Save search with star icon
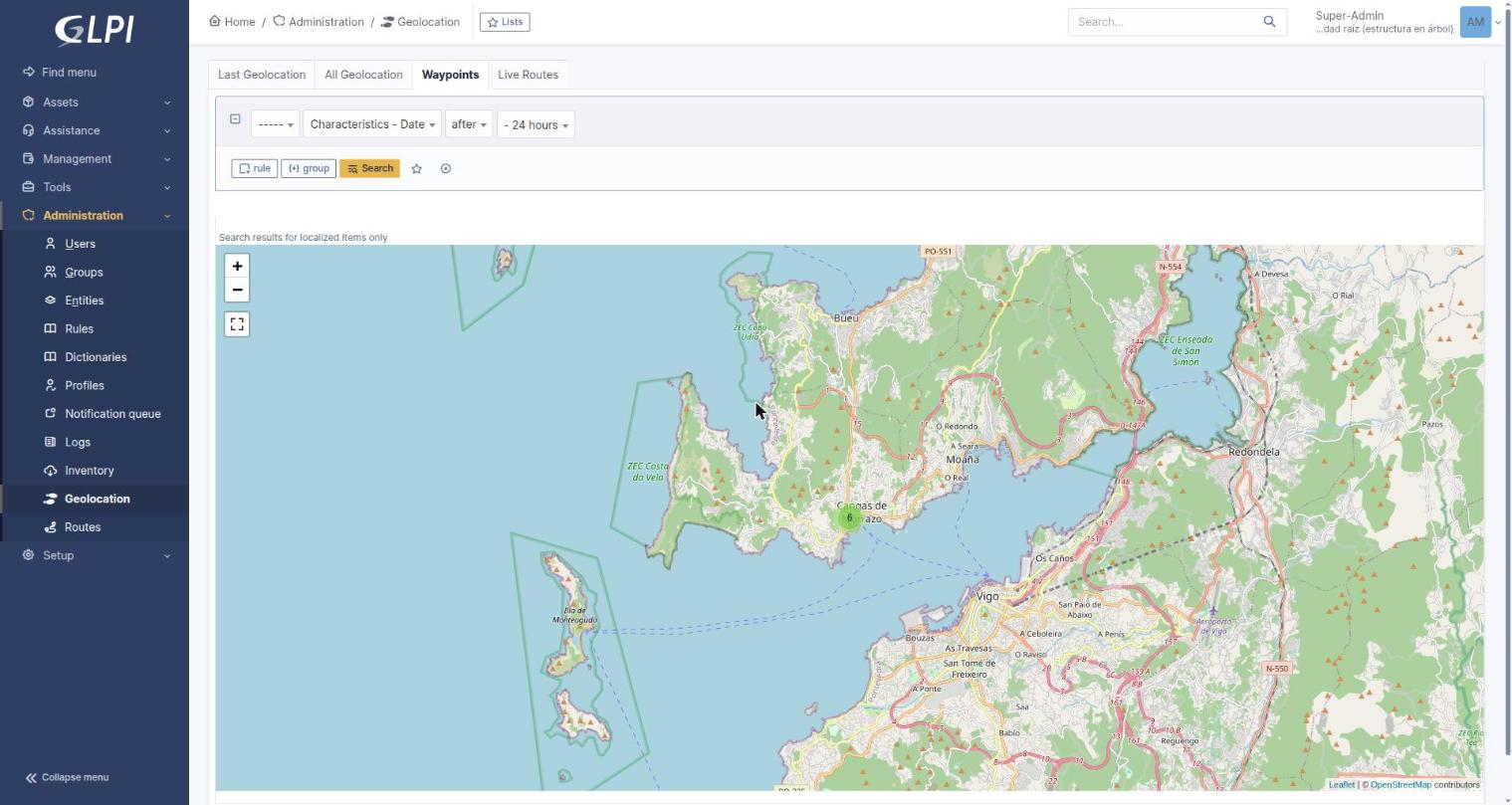The height and width of the screenshot is (805, 1512). click(417, 169)
